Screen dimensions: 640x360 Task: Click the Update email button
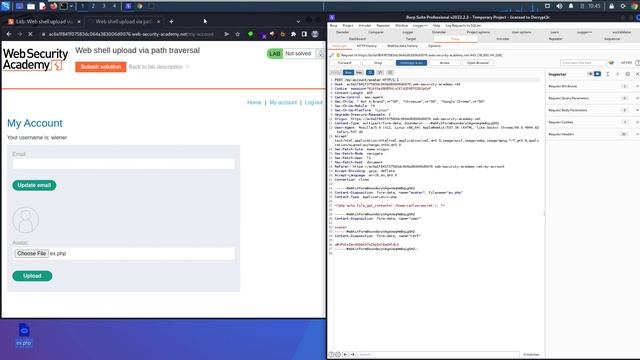(x=34, y=185)
